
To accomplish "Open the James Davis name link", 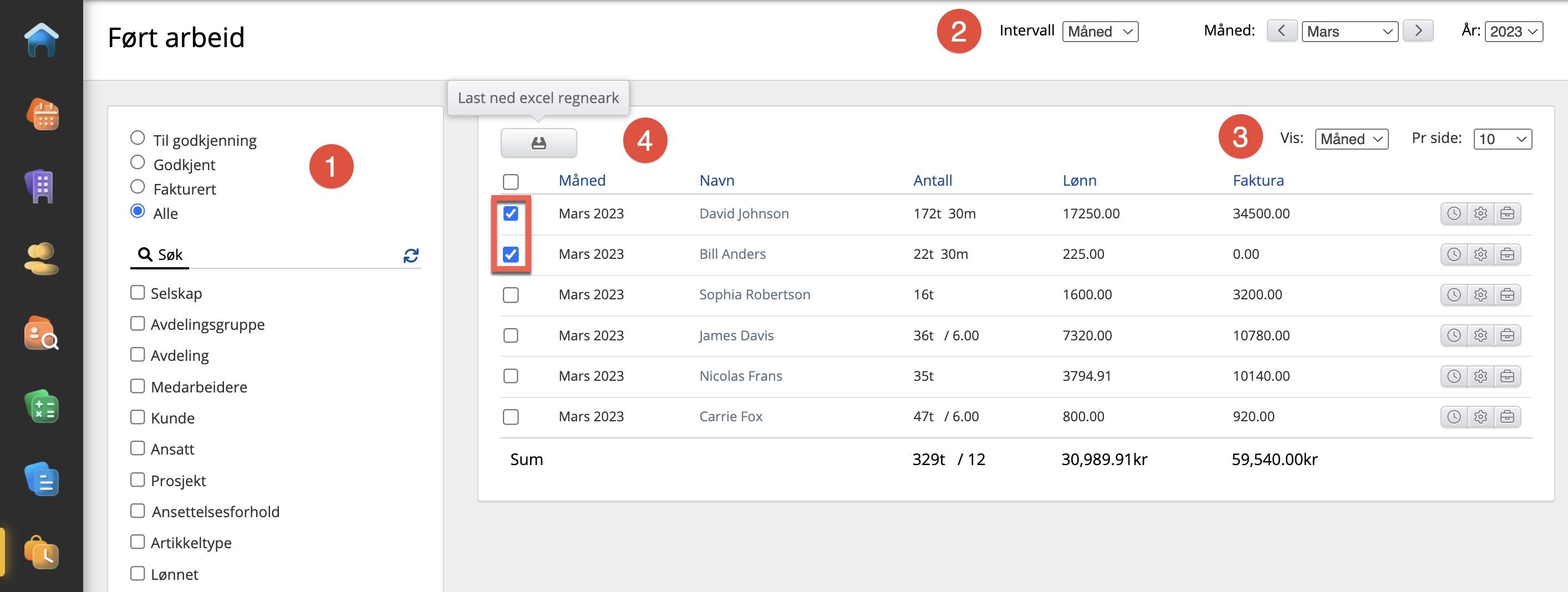I will coord(736,336).
